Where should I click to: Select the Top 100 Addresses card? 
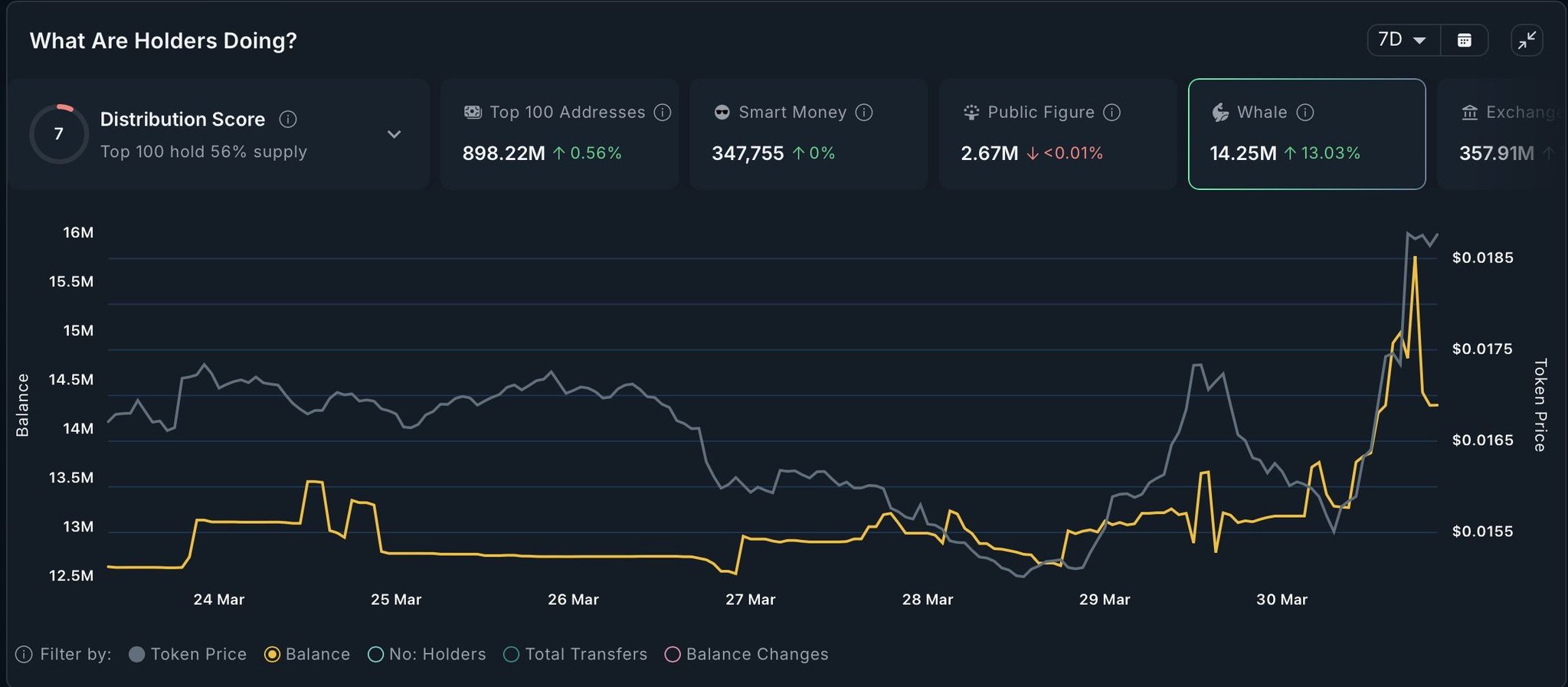coord(559,134)
